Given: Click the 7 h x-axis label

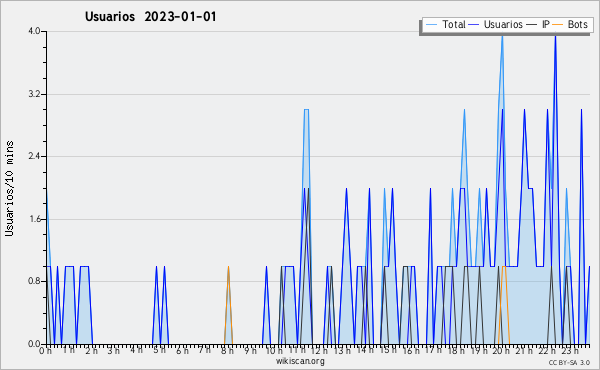Looking at the screenshot, I should tap(204, 350).
